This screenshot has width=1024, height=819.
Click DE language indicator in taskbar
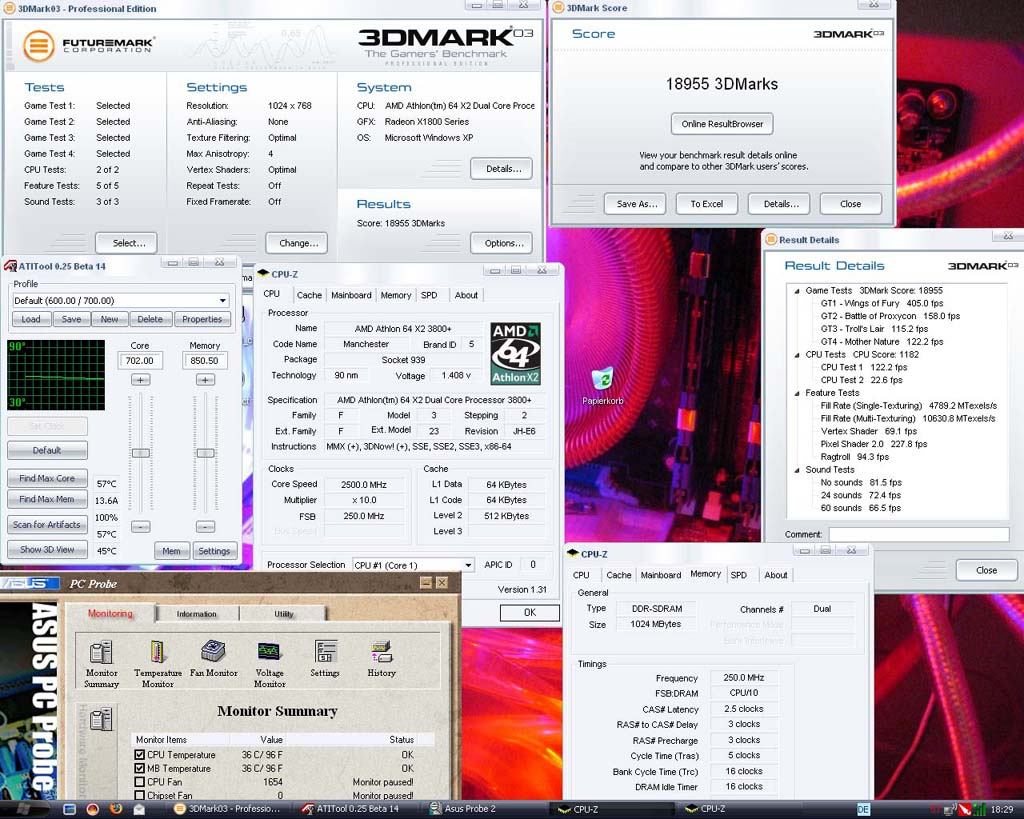863,809
